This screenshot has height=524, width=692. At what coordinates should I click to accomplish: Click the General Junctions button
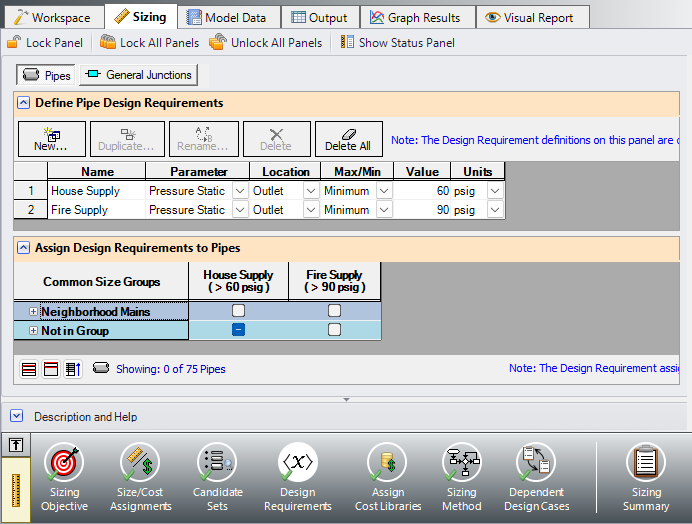139,75
